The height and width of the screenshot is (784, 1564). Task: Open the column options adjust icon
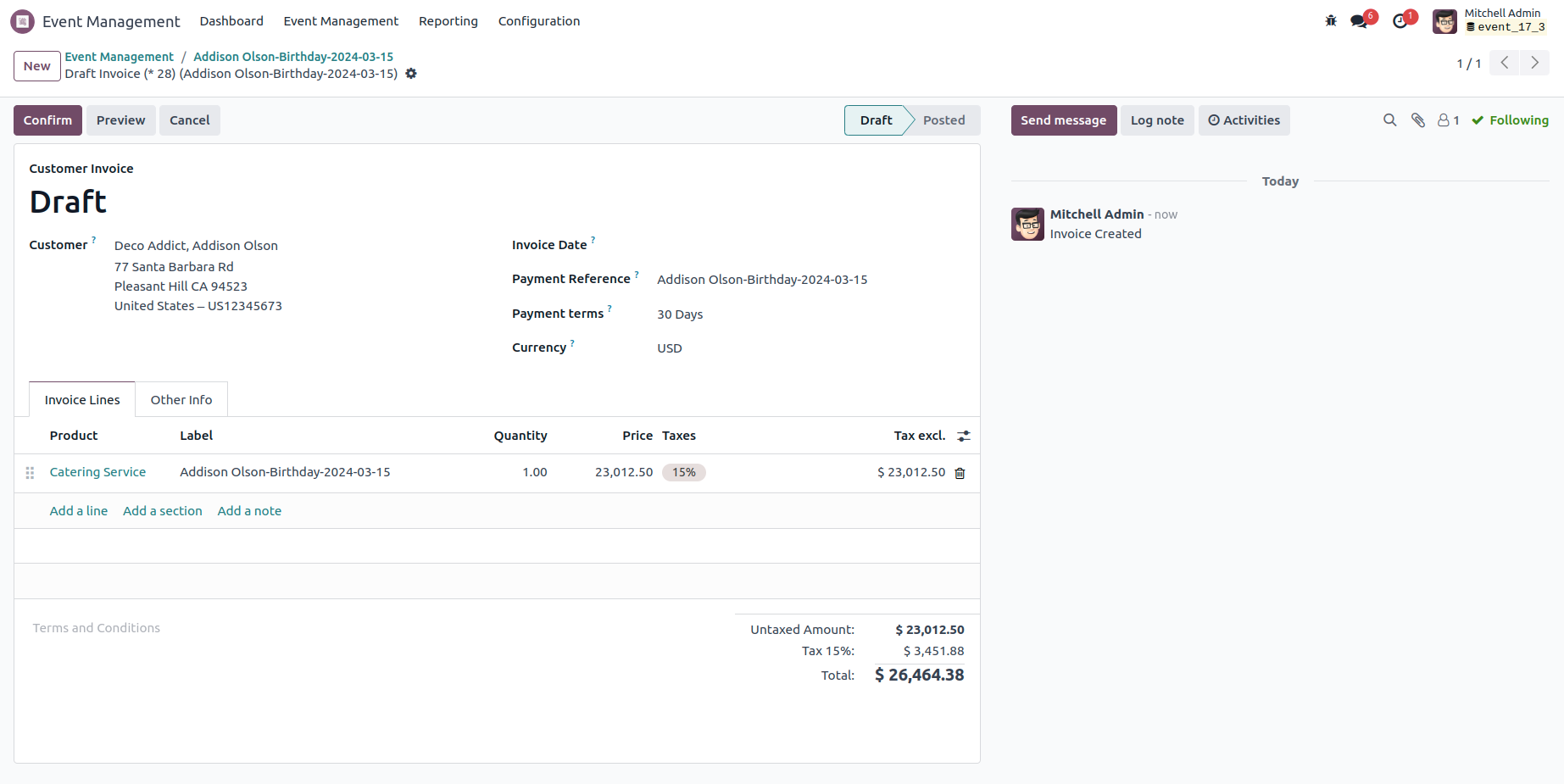pos(964,436)
